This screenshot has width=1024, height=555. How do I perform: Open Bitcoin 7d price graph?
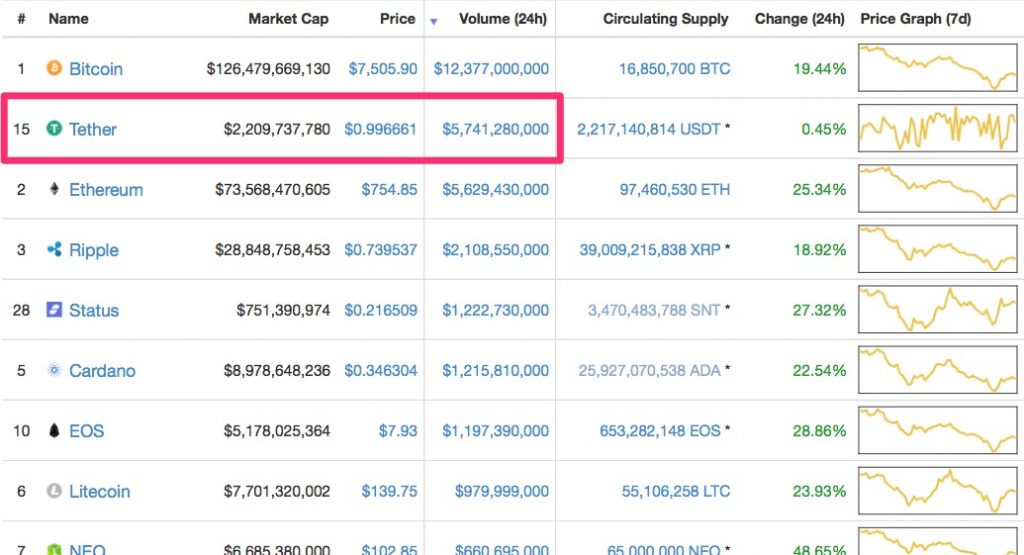(937, 68)
